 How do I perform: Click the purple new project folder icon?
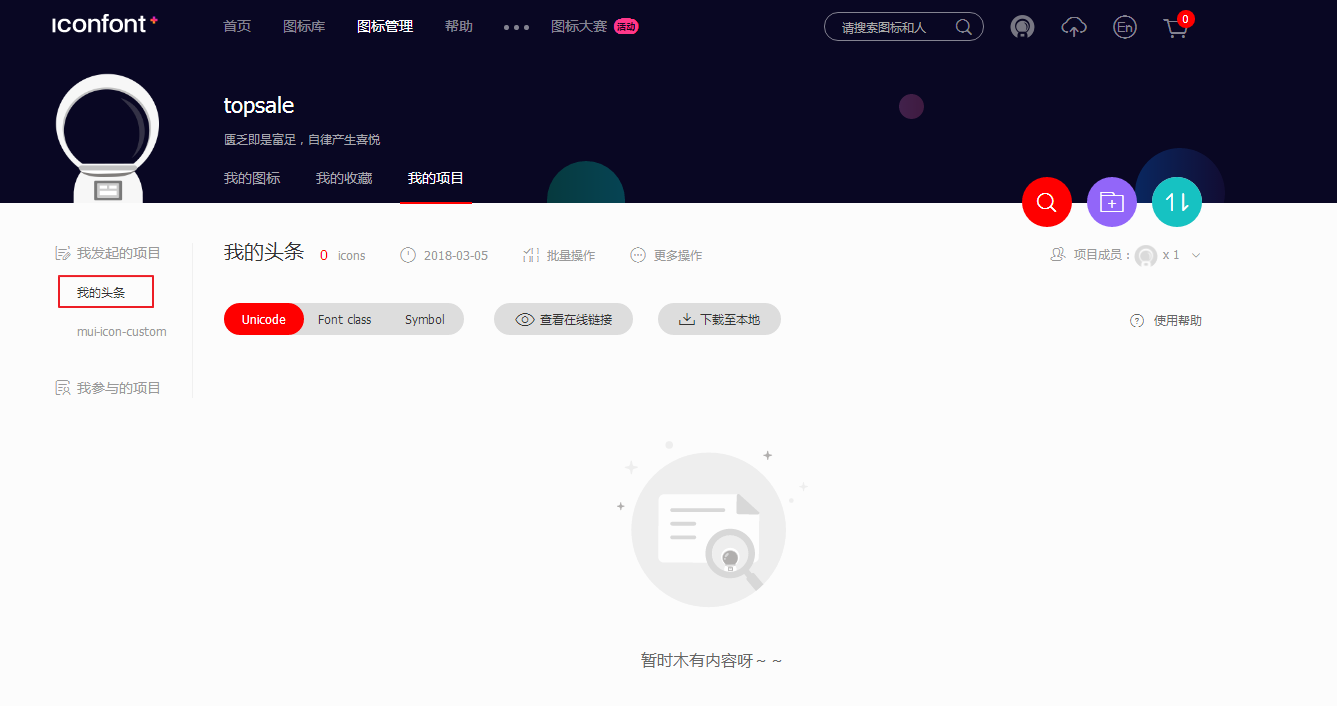(1111, 202)
